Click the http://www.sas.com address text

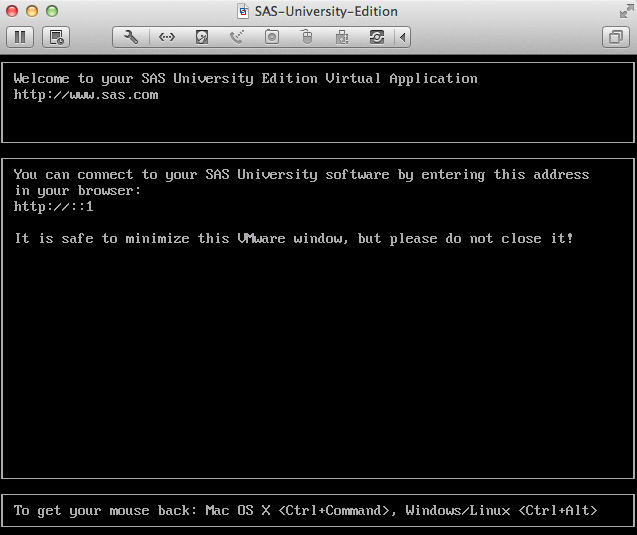coord(86,95)
